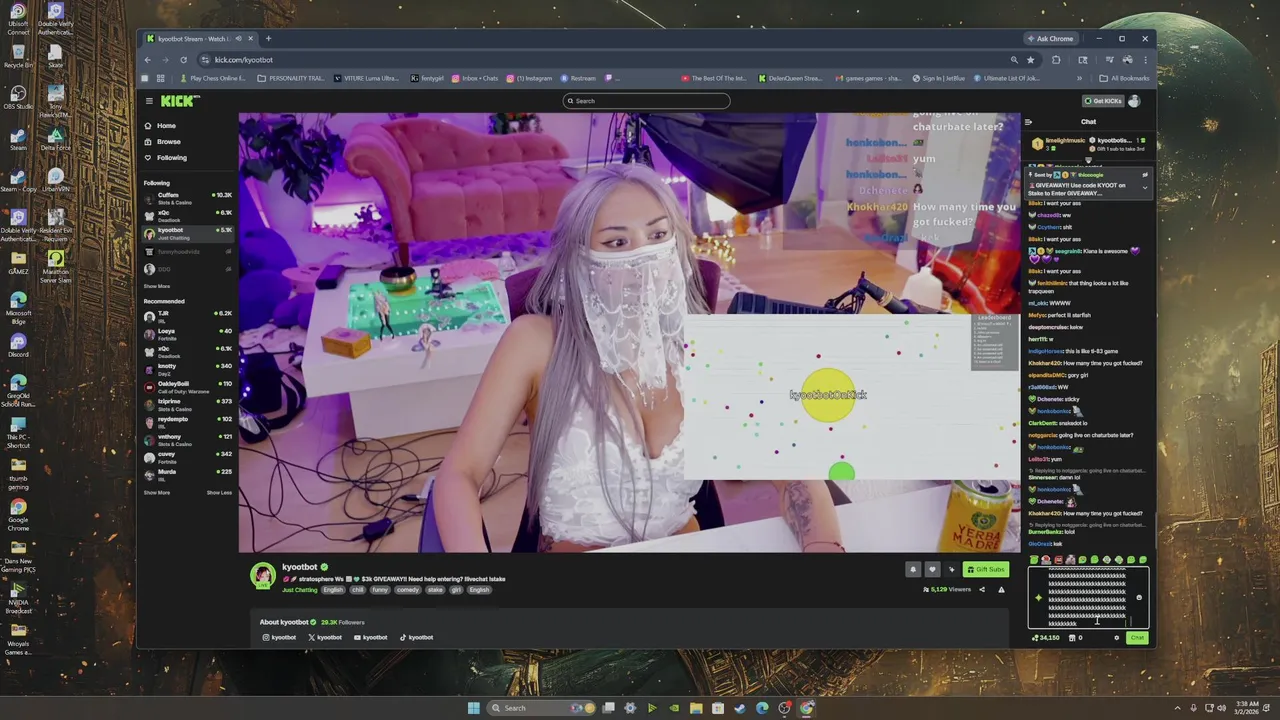Image resolution: width=1280 pixels, height=720 pixels.
Task: Open kyootbot YouTube link
Action: click(x=370, y=638)
